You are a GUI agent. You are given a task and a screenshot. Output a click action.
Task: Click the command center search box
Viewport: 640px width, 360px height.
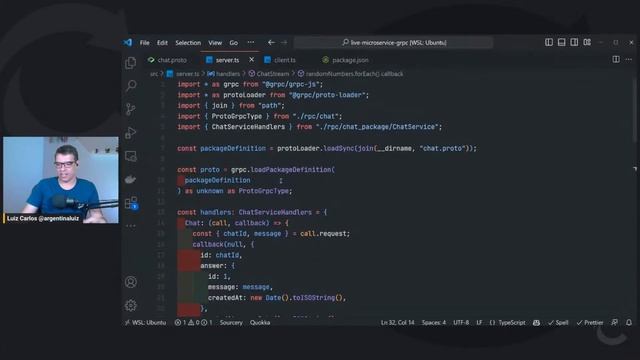click(393, 42)
